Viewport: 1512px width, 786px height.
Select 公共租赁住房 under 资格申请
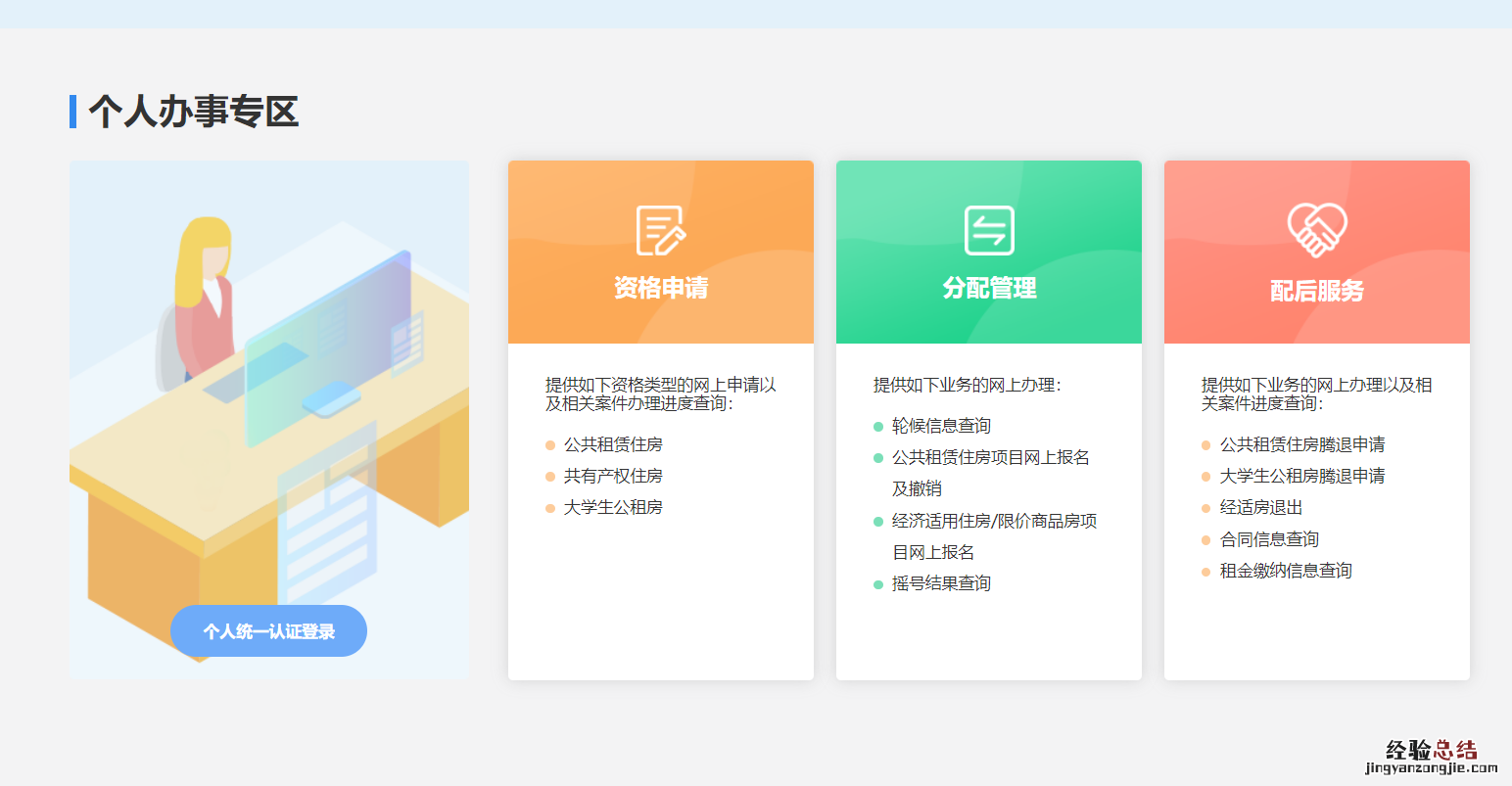pyautogui.click(x=613, y=444)
